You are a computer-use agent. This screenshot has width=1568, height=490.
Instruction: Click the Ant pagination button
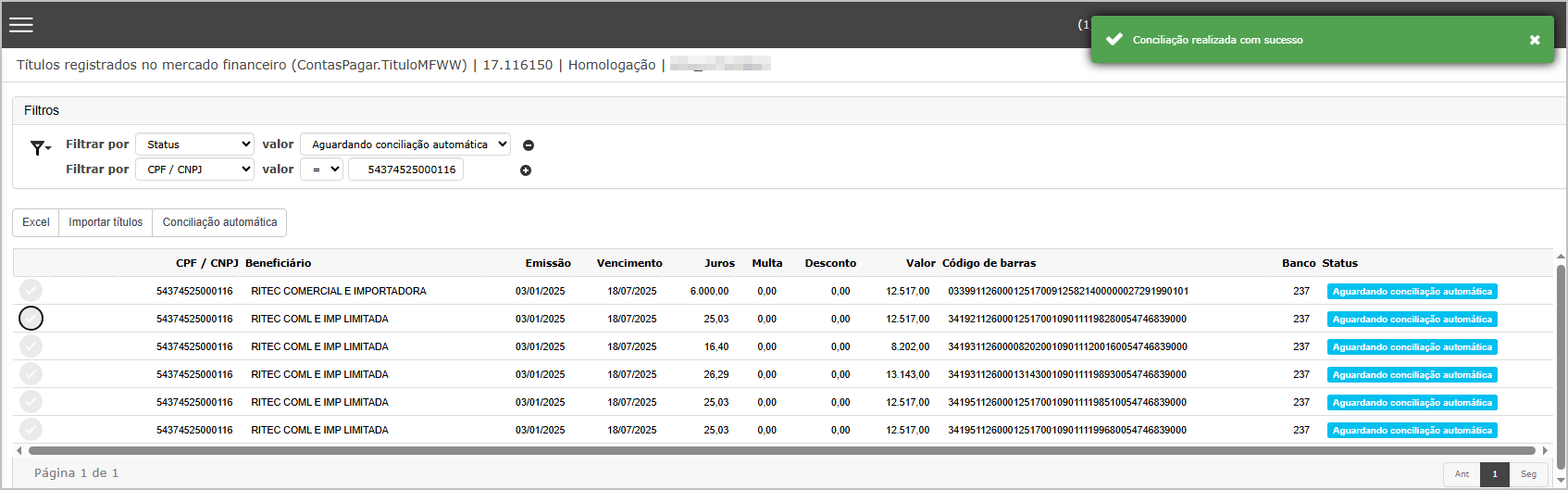tap(1462, 473)
